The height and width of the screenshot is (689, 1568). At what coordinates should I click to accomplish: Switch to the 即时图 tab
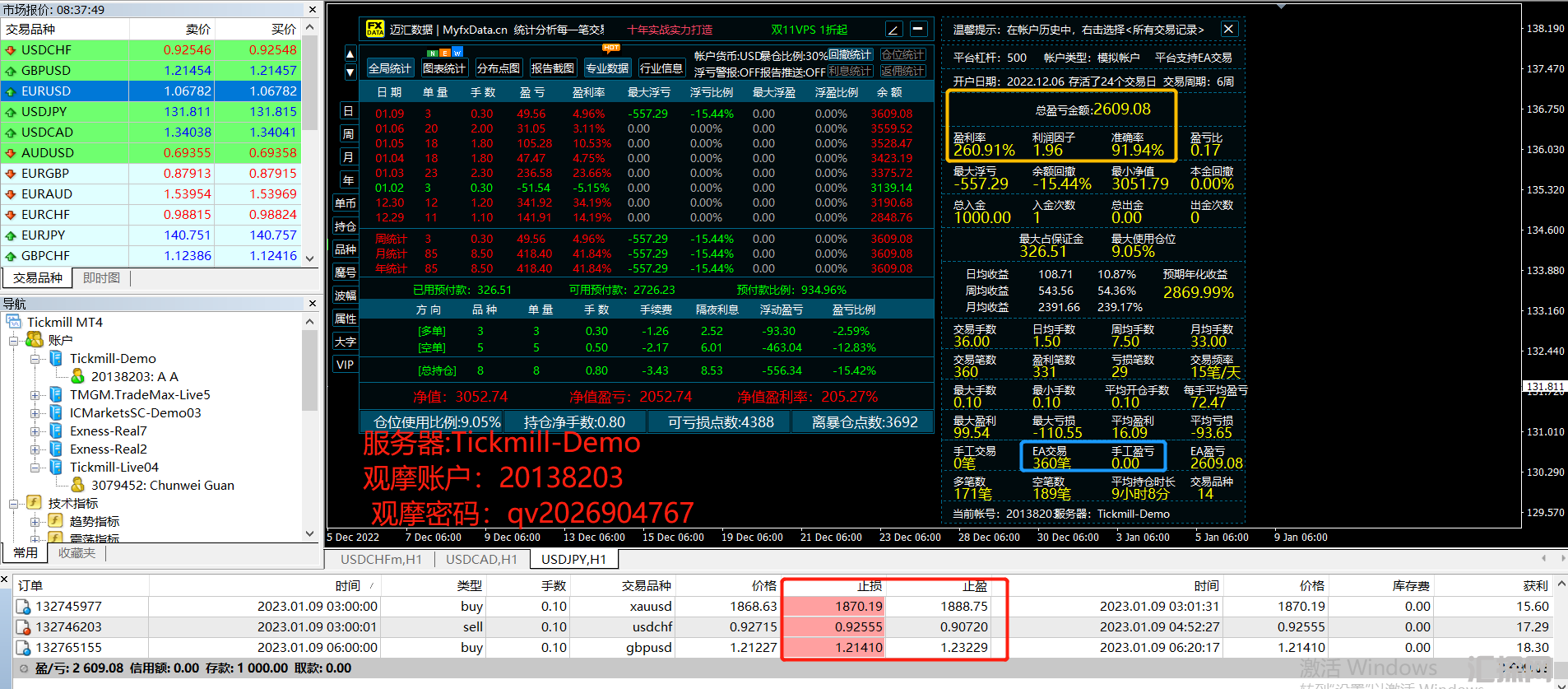[x=101, y=278]
